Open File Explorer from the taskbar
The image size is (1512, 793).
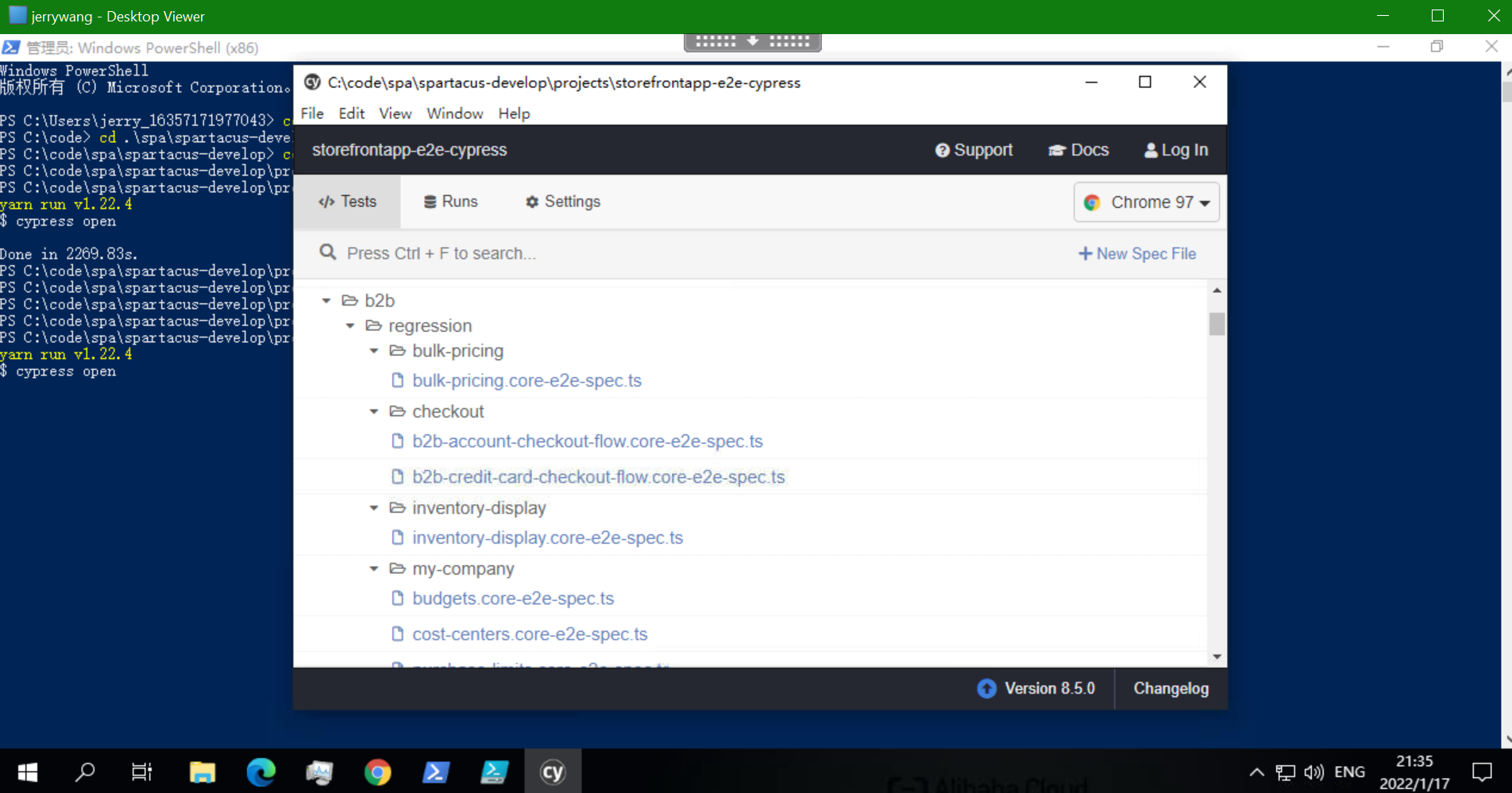[x=202, y=772]
